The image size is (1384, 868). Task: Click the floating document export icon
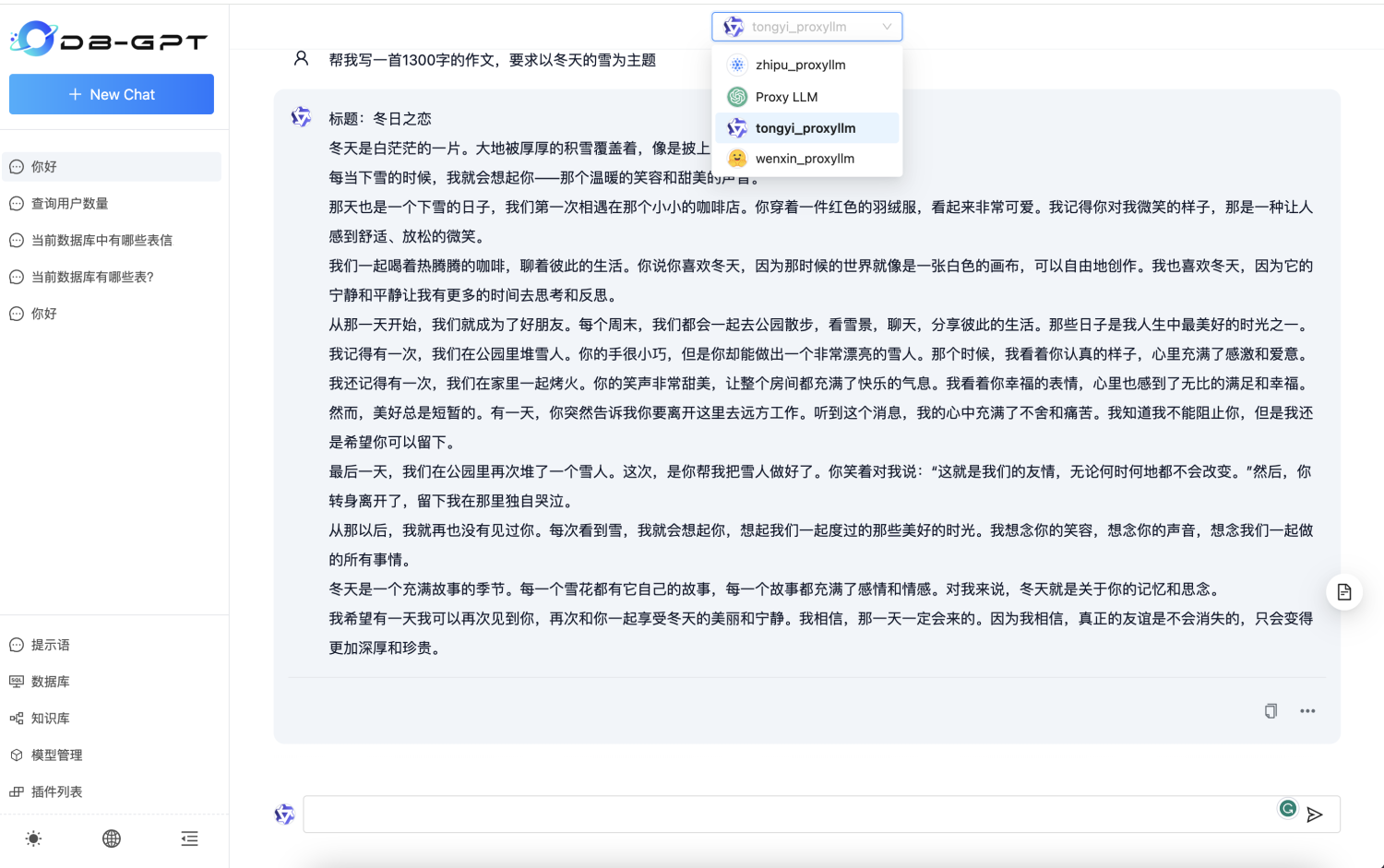click(1344, 591)
